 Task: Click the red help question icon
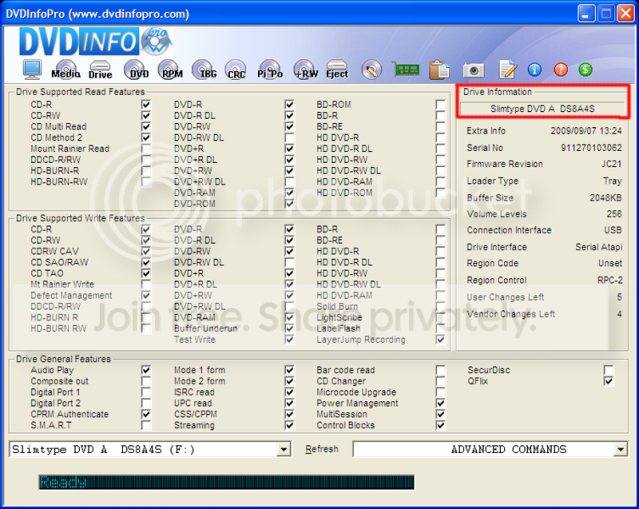point(560,70)
